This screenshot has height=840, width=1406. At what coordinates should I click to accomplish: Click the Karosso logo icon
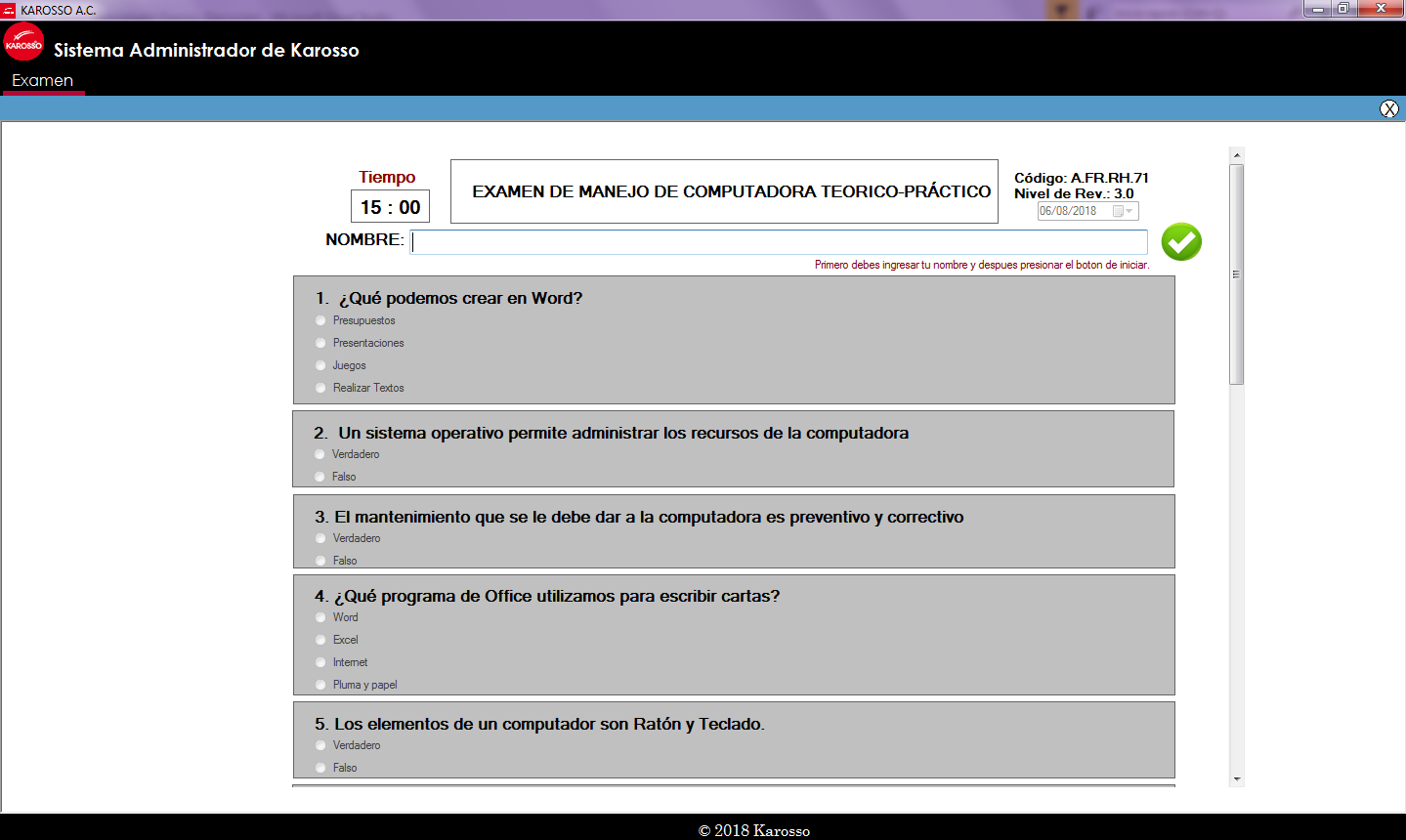point(23,43)
